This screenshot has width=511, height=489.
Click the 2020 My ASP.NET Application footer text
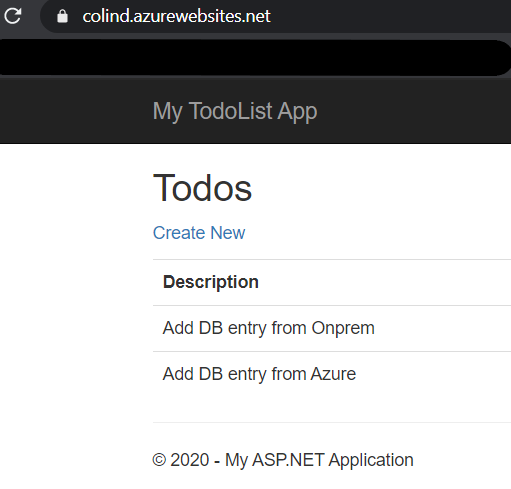click(283, 460)
